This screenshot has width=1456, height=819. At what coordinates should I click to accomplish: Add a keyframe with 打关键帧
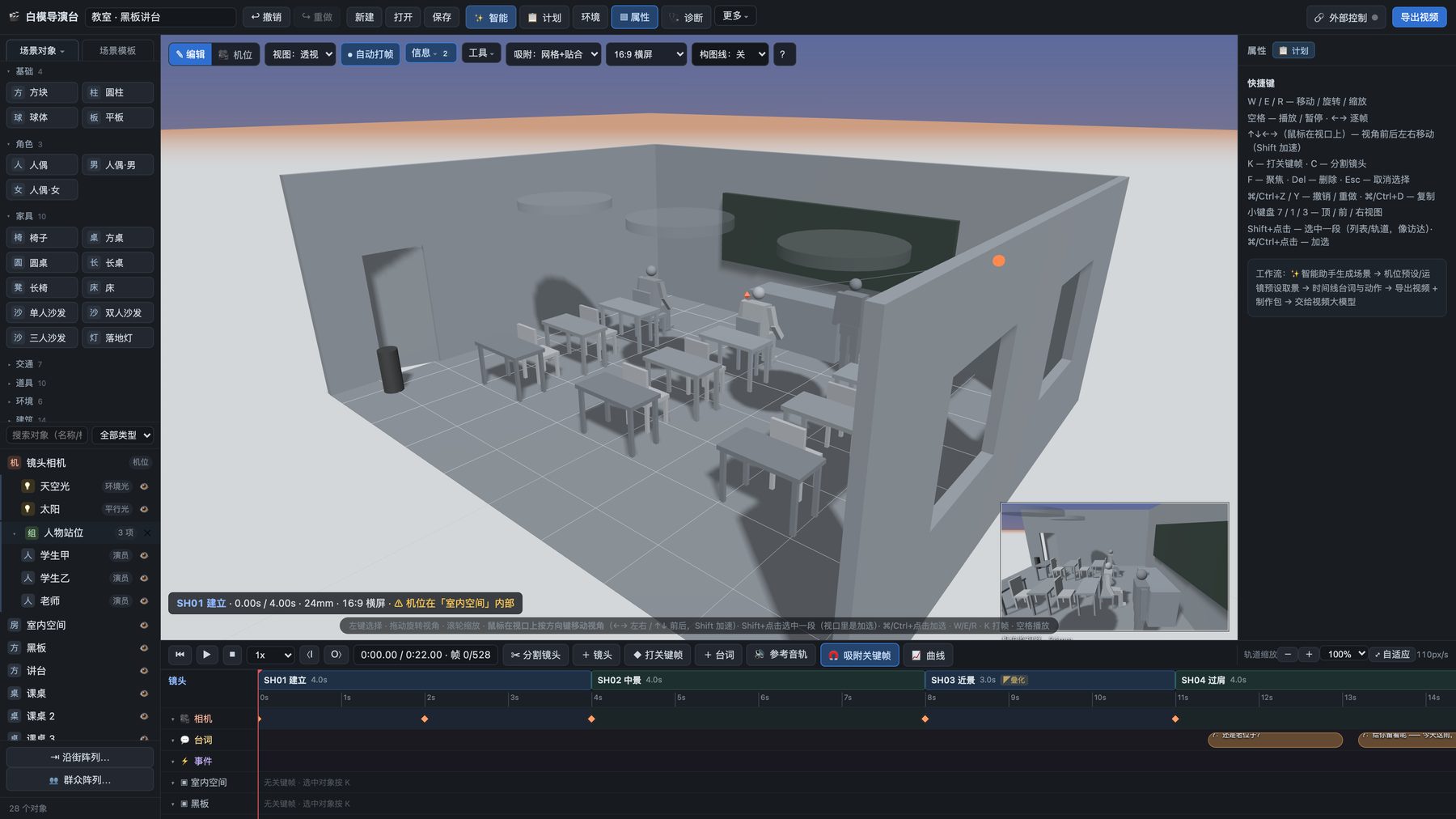[658, 655]
